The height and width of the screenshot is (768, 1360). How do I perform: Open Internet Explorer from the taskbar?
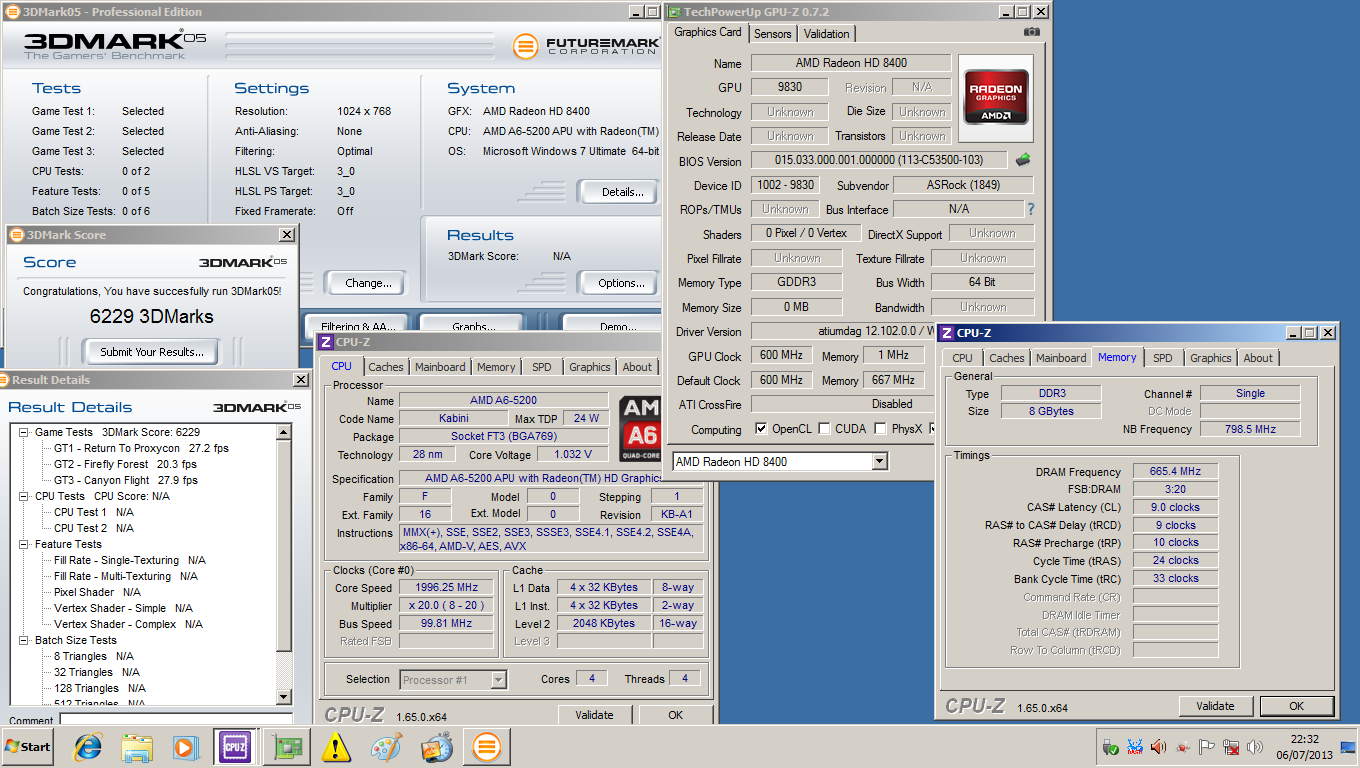tap(89, 747)
